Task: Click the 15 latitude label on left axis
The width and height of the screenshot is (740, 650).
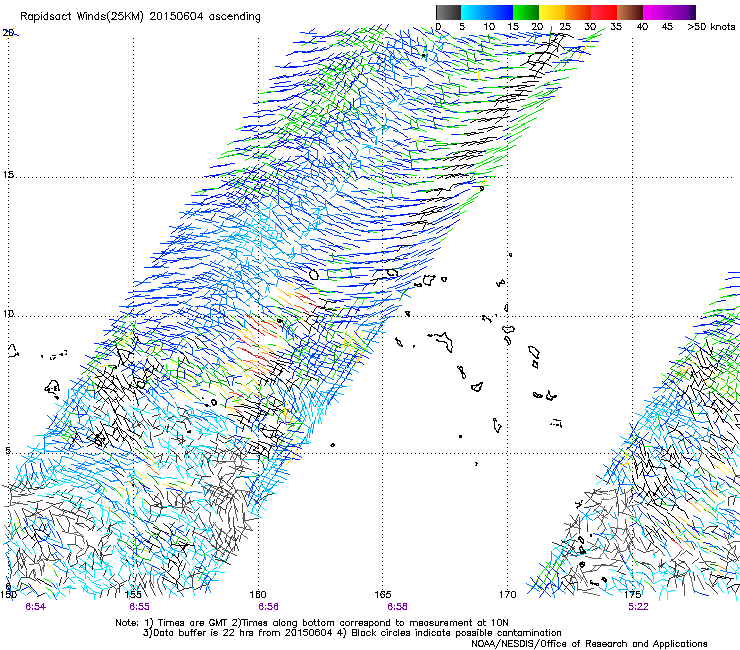Action: (8, 175)
